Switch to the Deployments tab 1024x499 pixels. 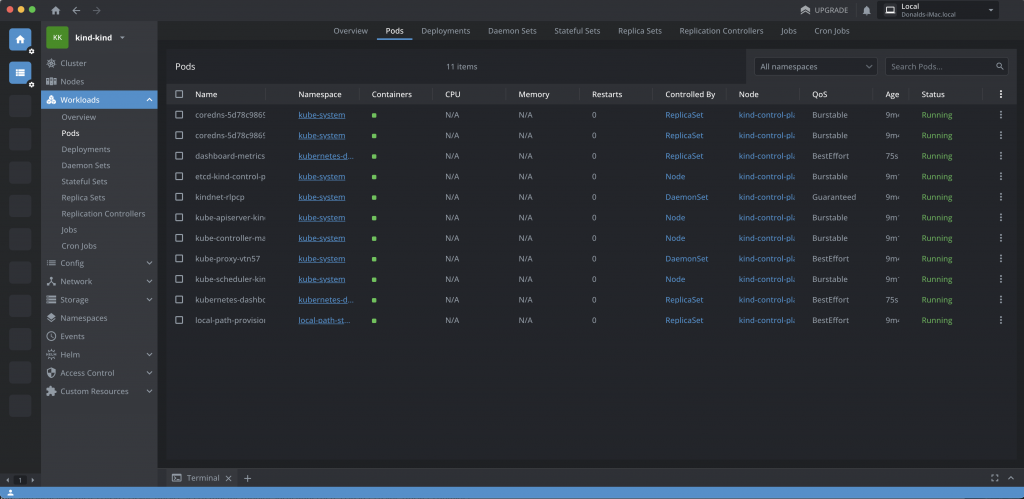pyautogui.click(x=445, y=31)
